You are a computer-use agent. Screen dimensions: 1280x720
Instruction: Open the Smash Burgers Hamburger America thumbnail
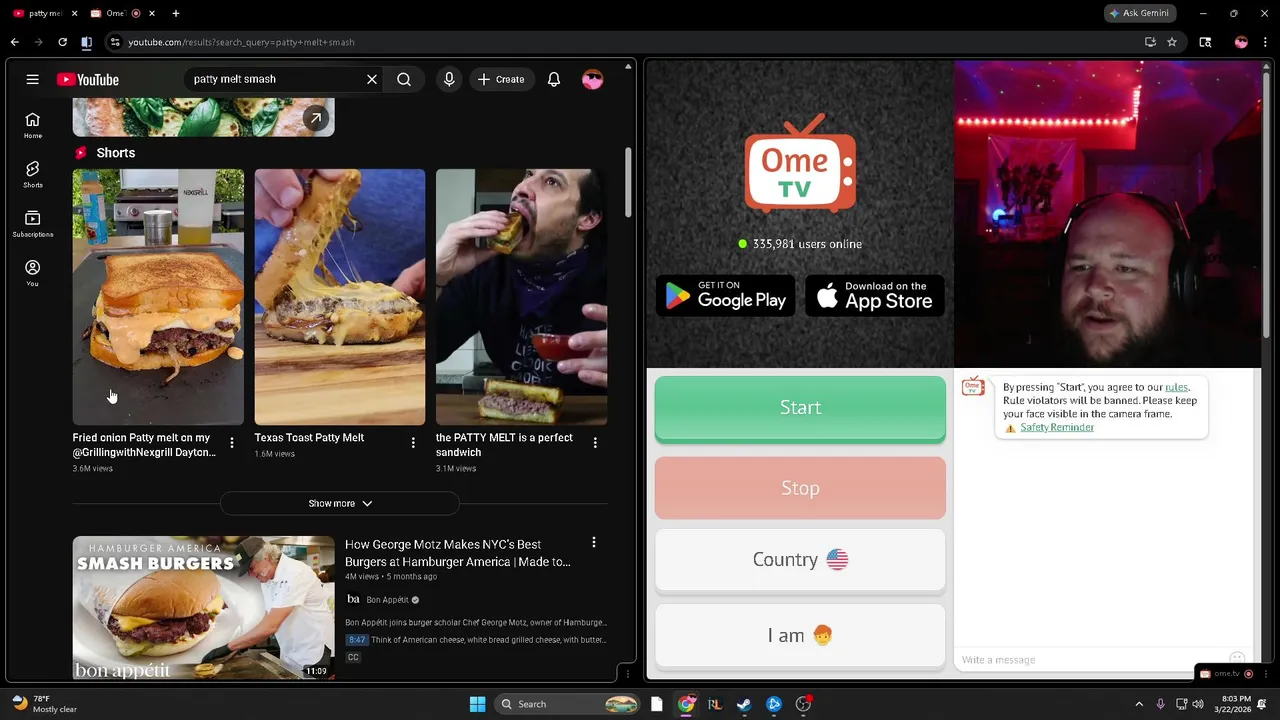204,608
